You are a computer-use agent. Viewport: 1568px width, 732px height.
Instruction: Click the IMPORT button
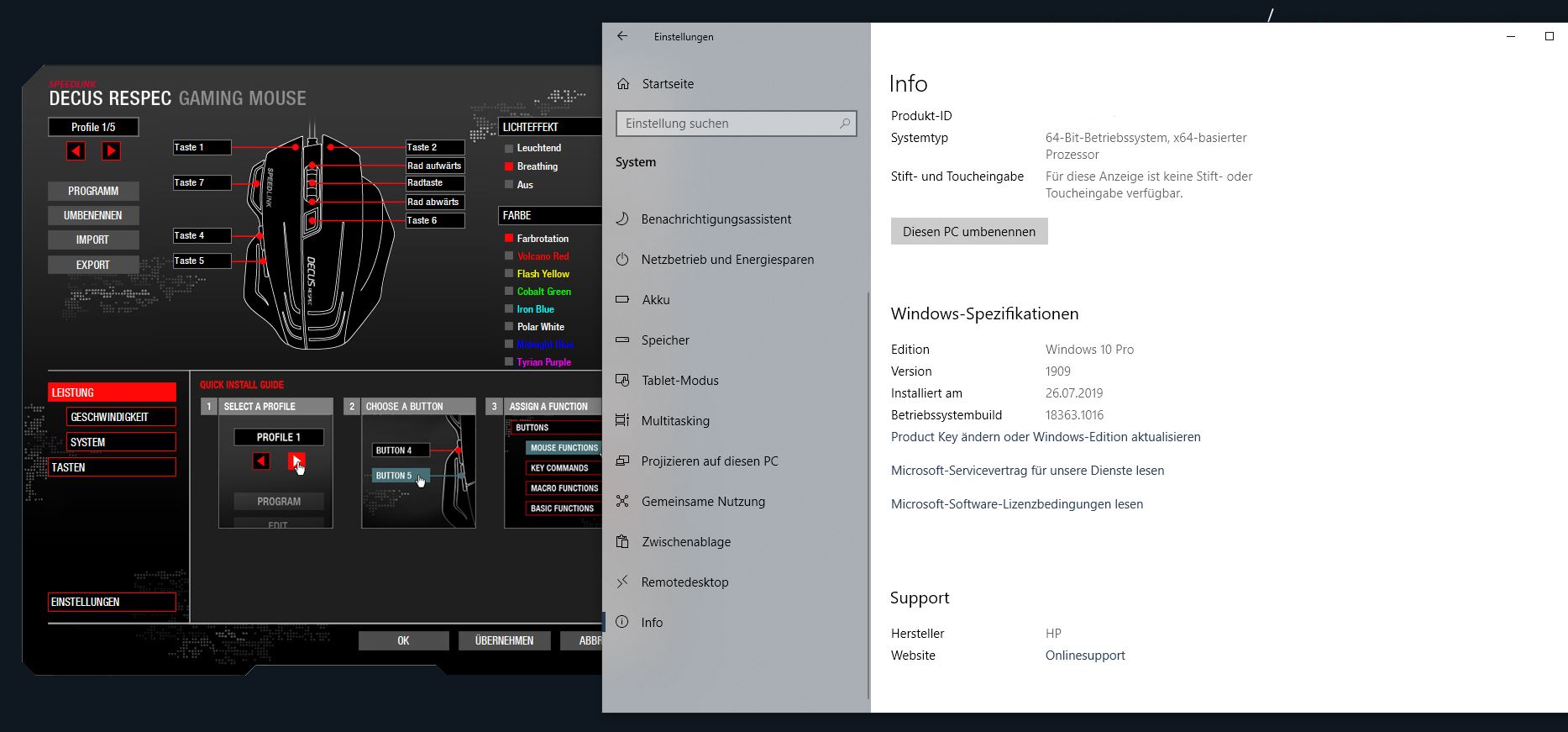(x=93, y=240)
